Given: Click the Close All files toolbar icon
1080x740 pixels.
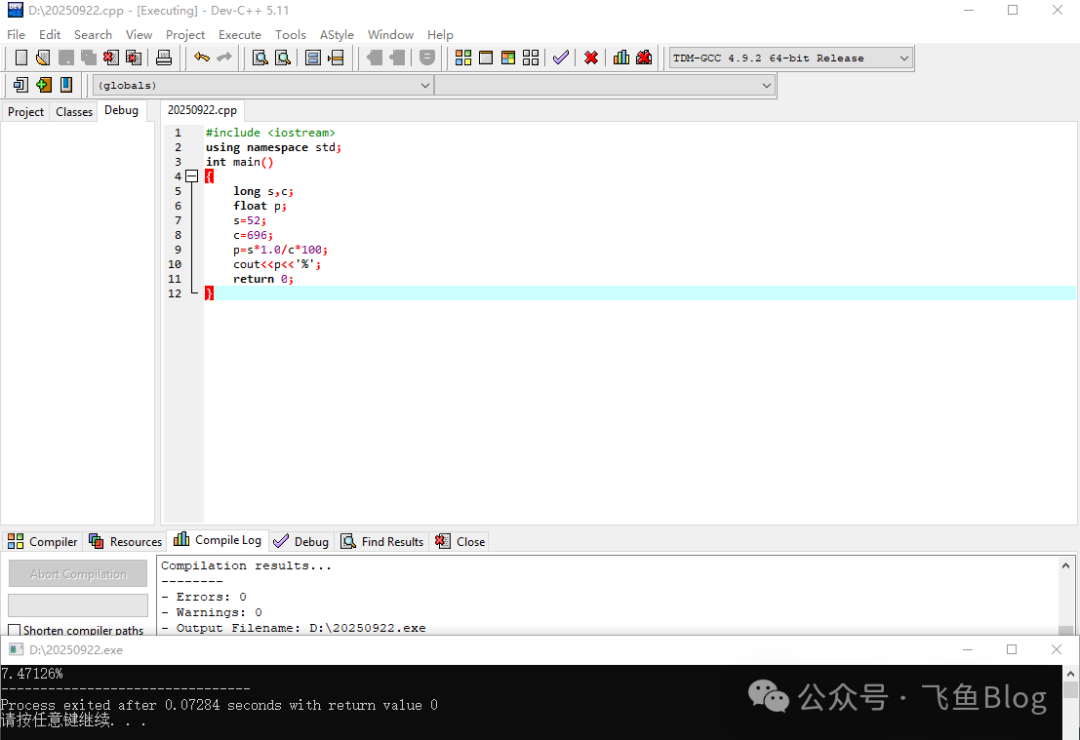Looking at the screenshot, I should pyautogui.click(x=134, y=58).
